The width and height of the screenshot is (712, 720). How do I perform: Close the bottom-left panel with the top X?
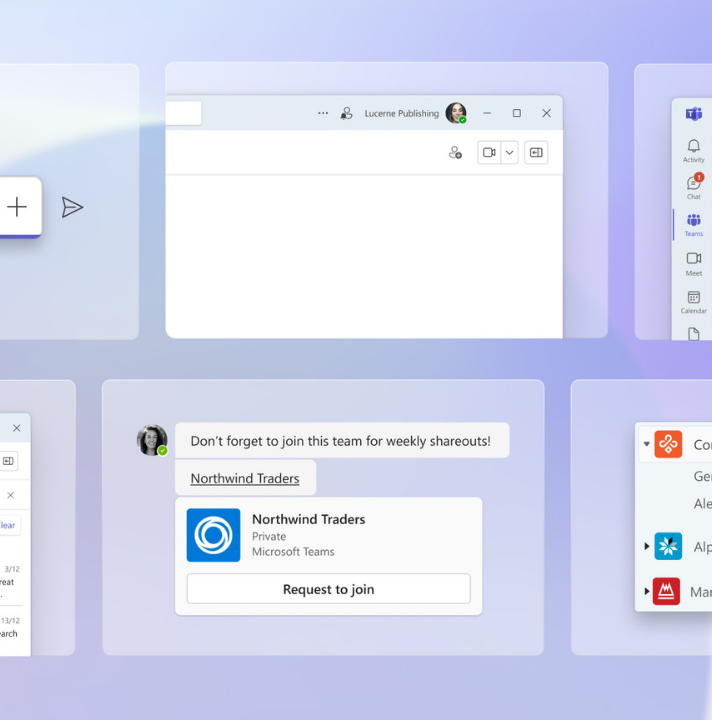tap(17, 428)
